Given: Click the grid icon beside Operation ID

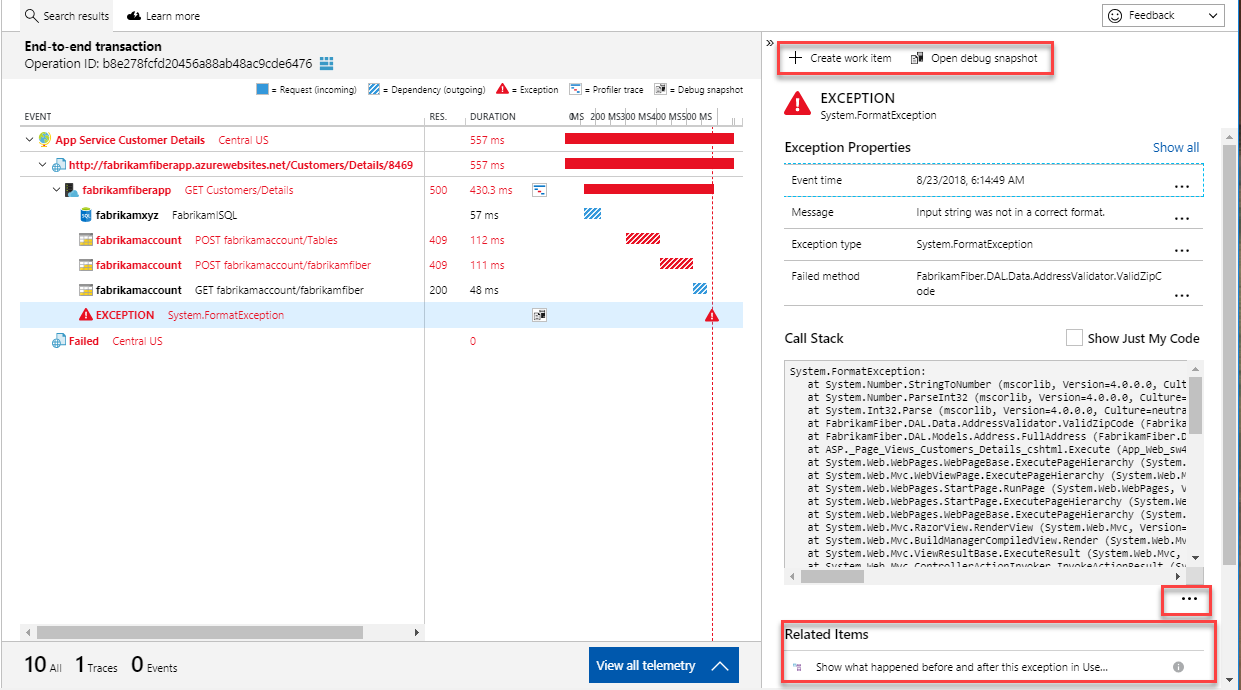Looking at the screenshot, I should point(326,64).
